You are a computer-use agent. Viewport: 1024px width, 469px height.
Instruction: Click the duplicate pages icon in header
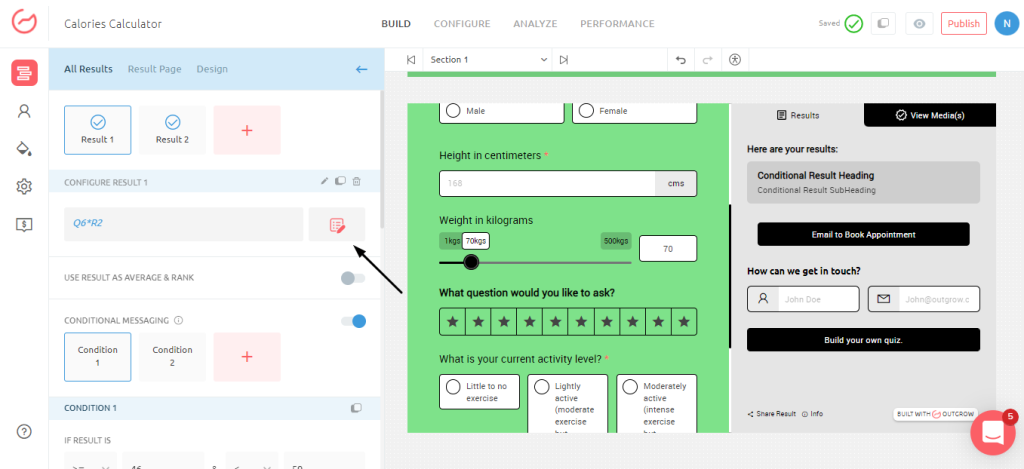tap(883, 24)
